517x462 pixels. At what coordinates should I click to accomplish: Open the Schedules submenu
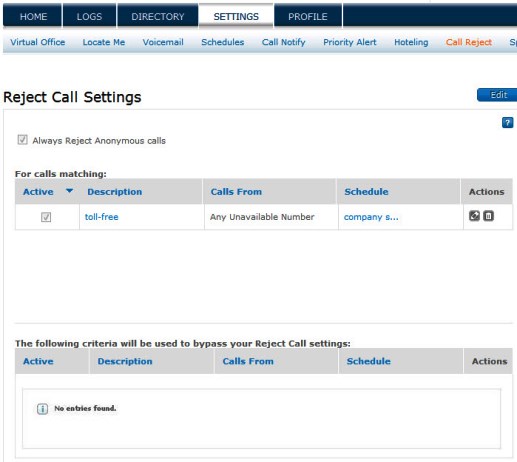coord(223,42)
